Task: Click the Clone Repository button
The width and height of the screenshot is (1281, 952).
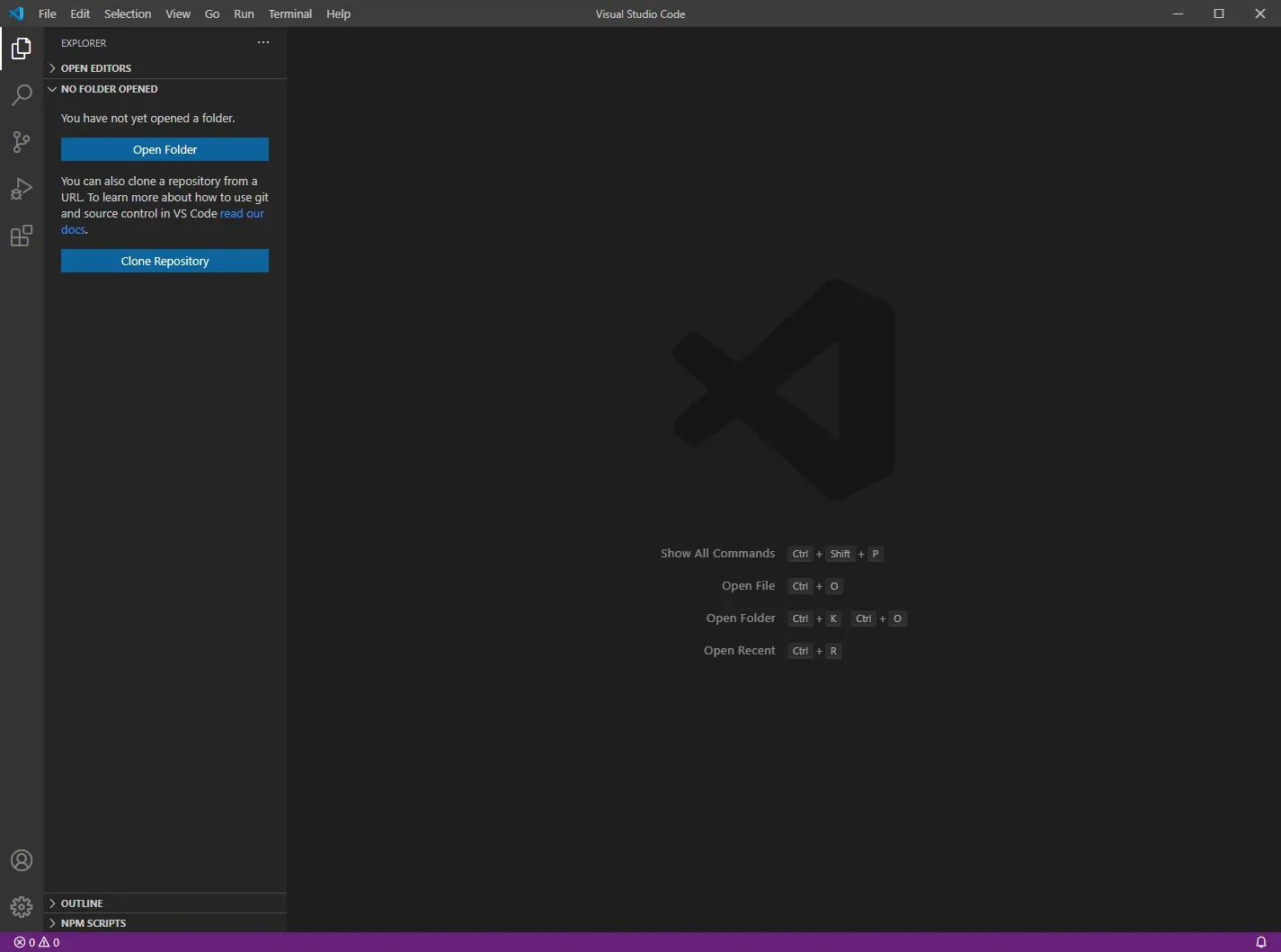Action: point(165,261)
